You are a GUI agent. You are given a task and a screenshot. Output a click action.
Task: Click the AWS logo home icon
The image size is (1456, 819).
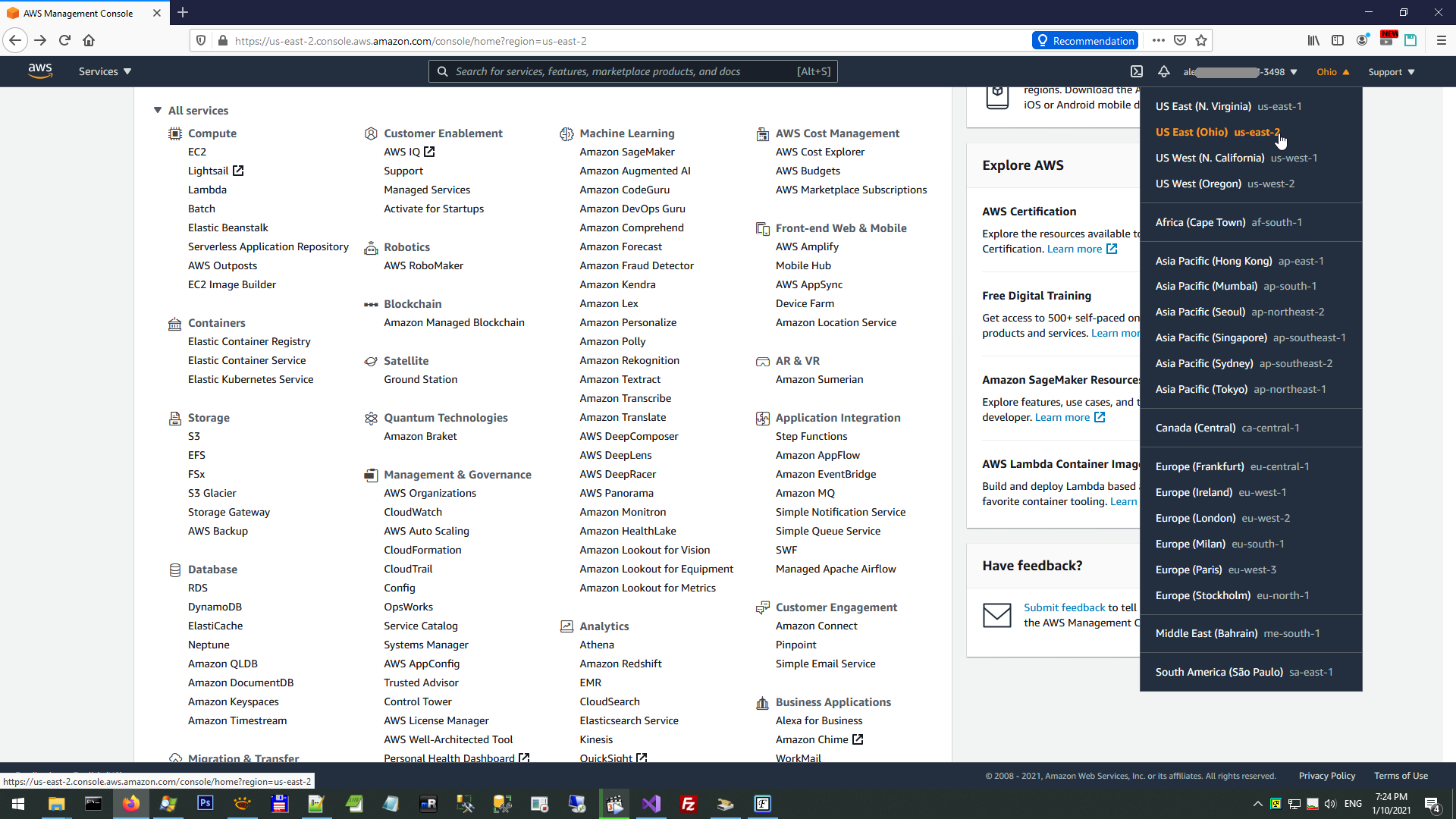coord(40,71)
